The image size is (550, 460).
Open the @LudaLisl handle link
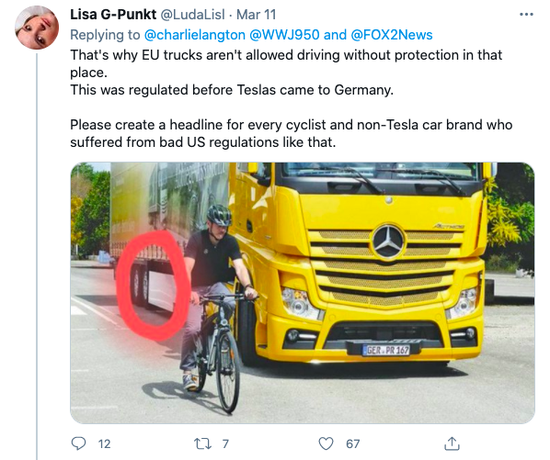[x=193, y=14]
